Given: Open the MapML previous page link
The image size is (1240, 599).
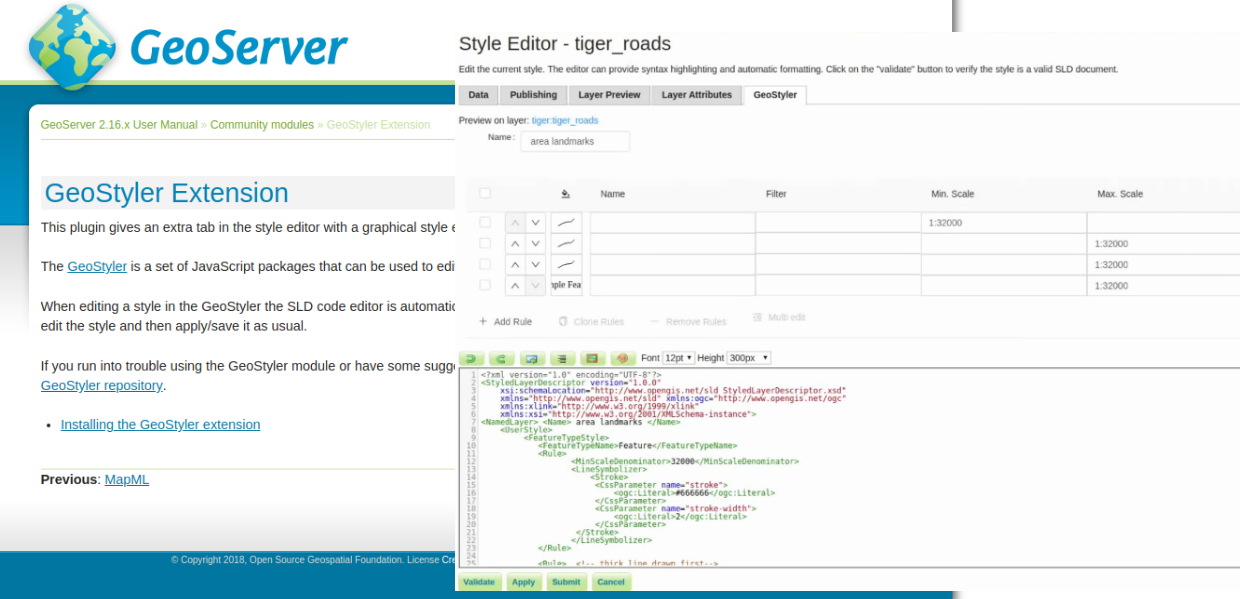Looking at the screenshot, I should pyautogui.click(x=127, y=479).
